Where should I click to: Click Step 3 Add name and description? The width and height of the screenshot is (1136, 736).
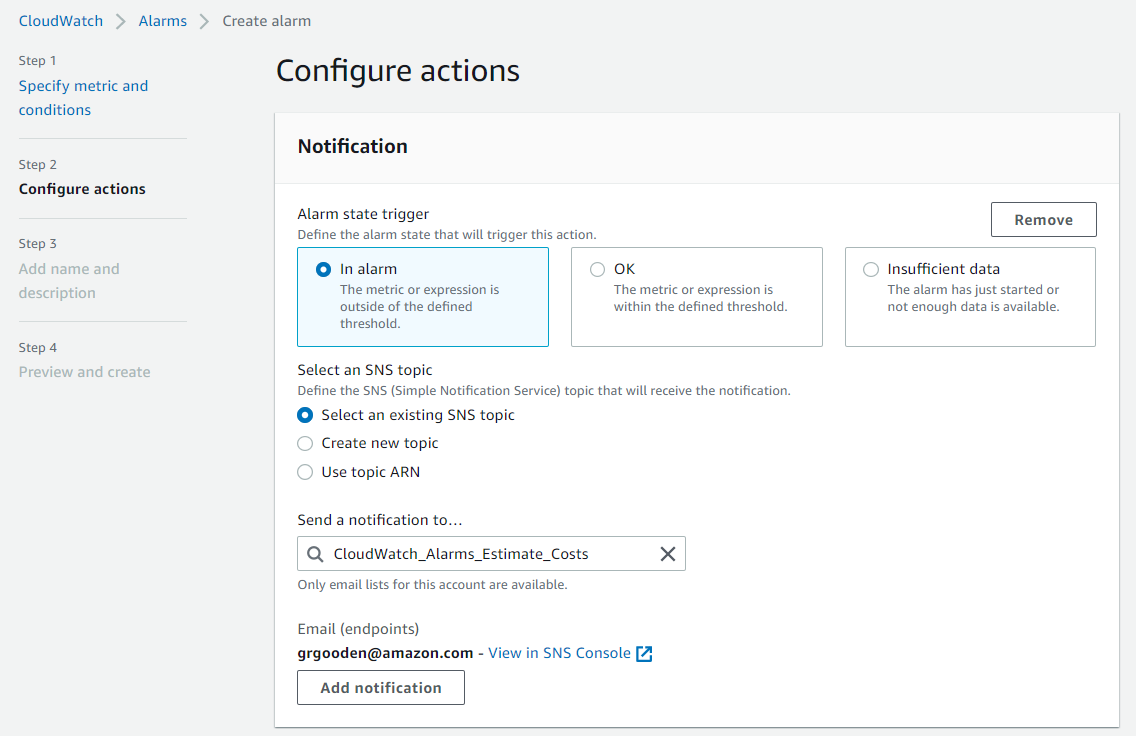click(68, 280)
